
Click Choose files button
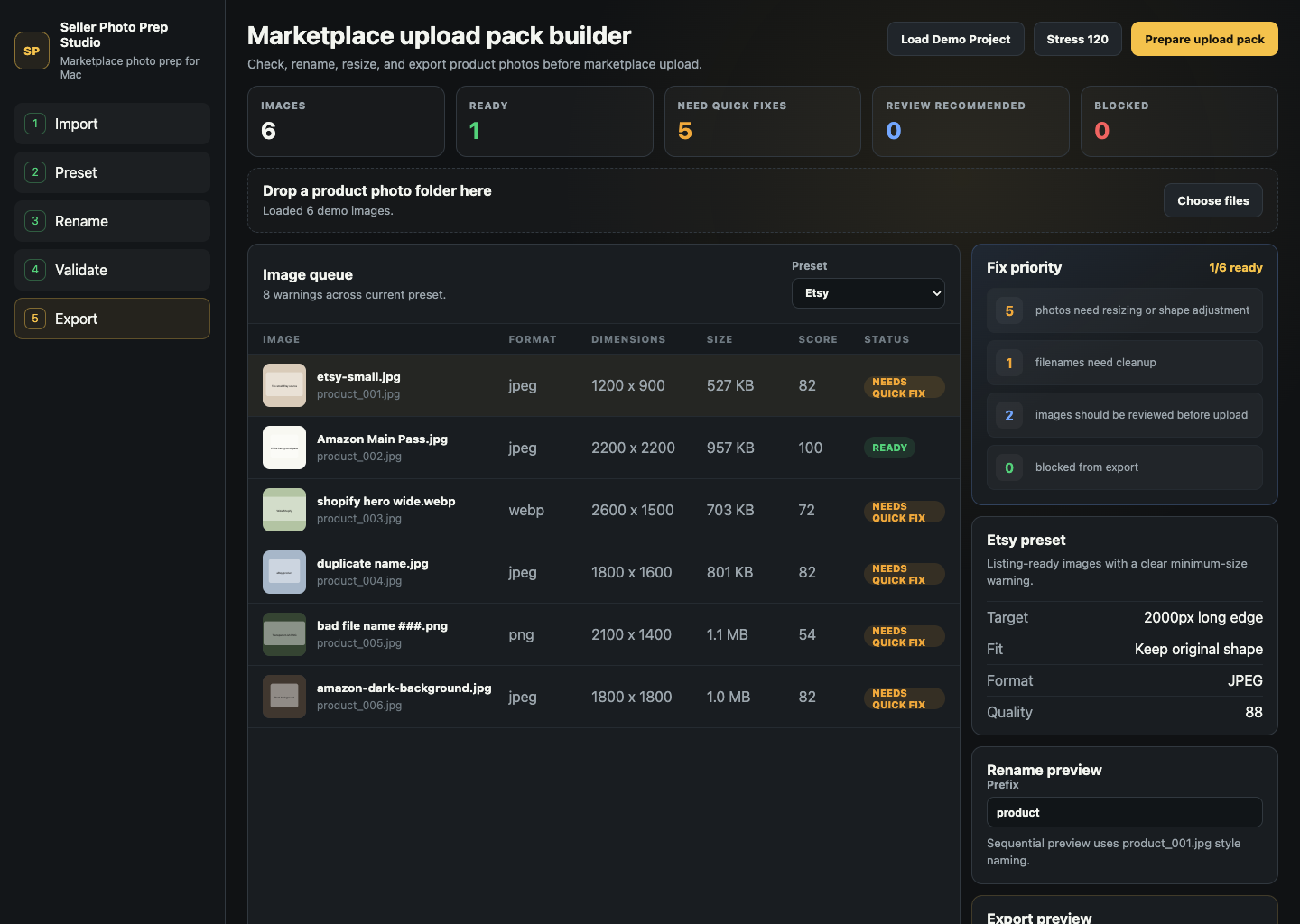coord(1212,200)
